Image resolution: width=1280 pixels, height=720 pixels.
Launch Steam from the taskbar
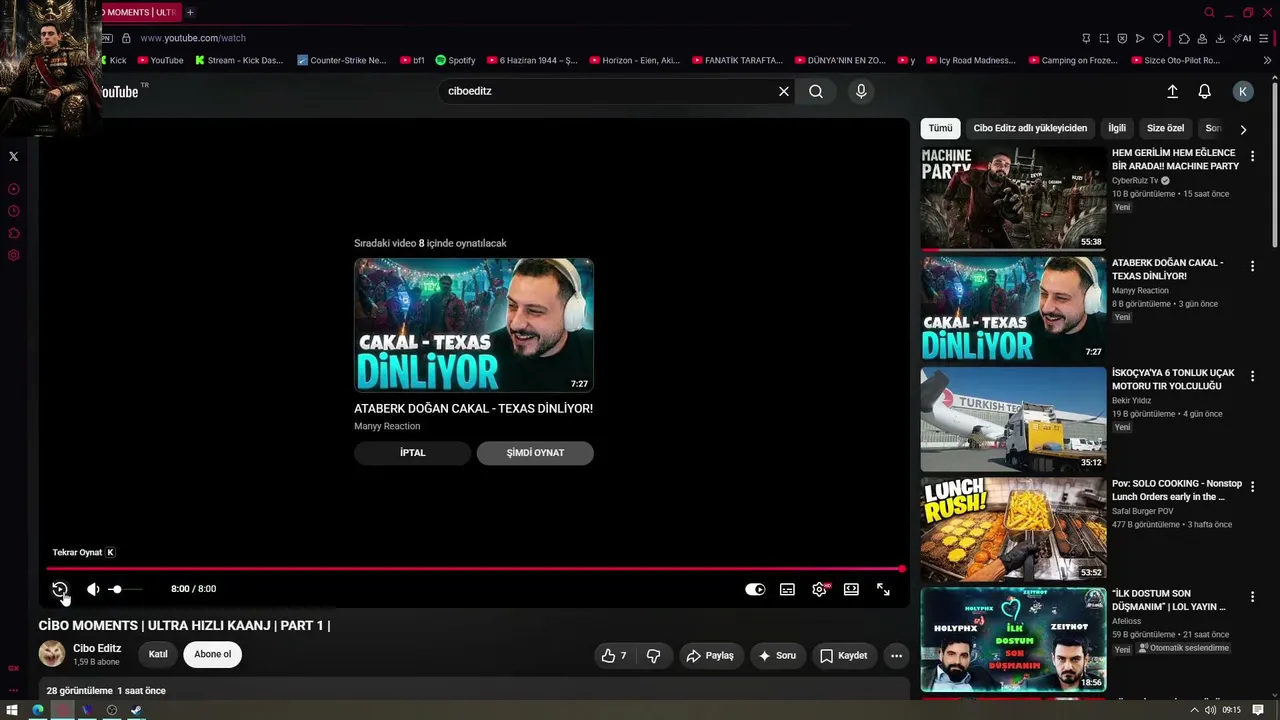(136, 711)
